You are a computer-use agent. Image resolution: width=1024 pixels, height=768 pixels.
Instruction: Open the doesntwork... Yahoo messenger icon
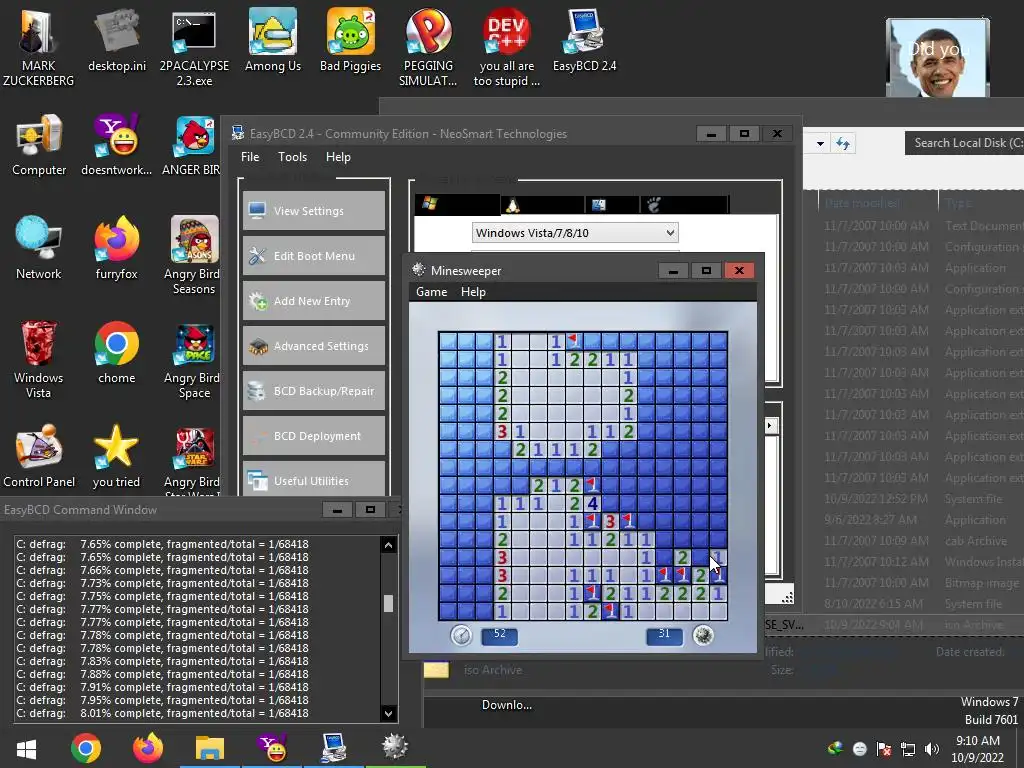(116, 145)
